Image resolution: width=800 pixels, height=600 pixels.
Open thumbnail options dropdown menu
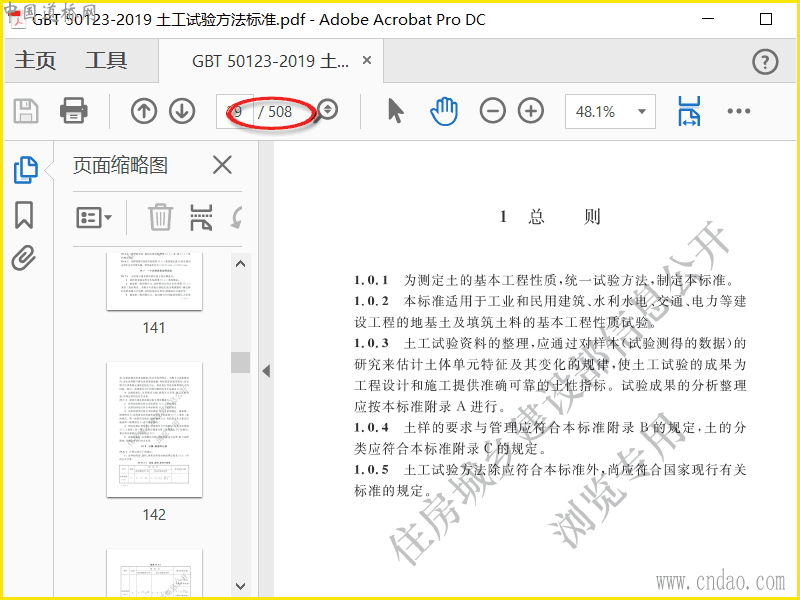(94, 218)
